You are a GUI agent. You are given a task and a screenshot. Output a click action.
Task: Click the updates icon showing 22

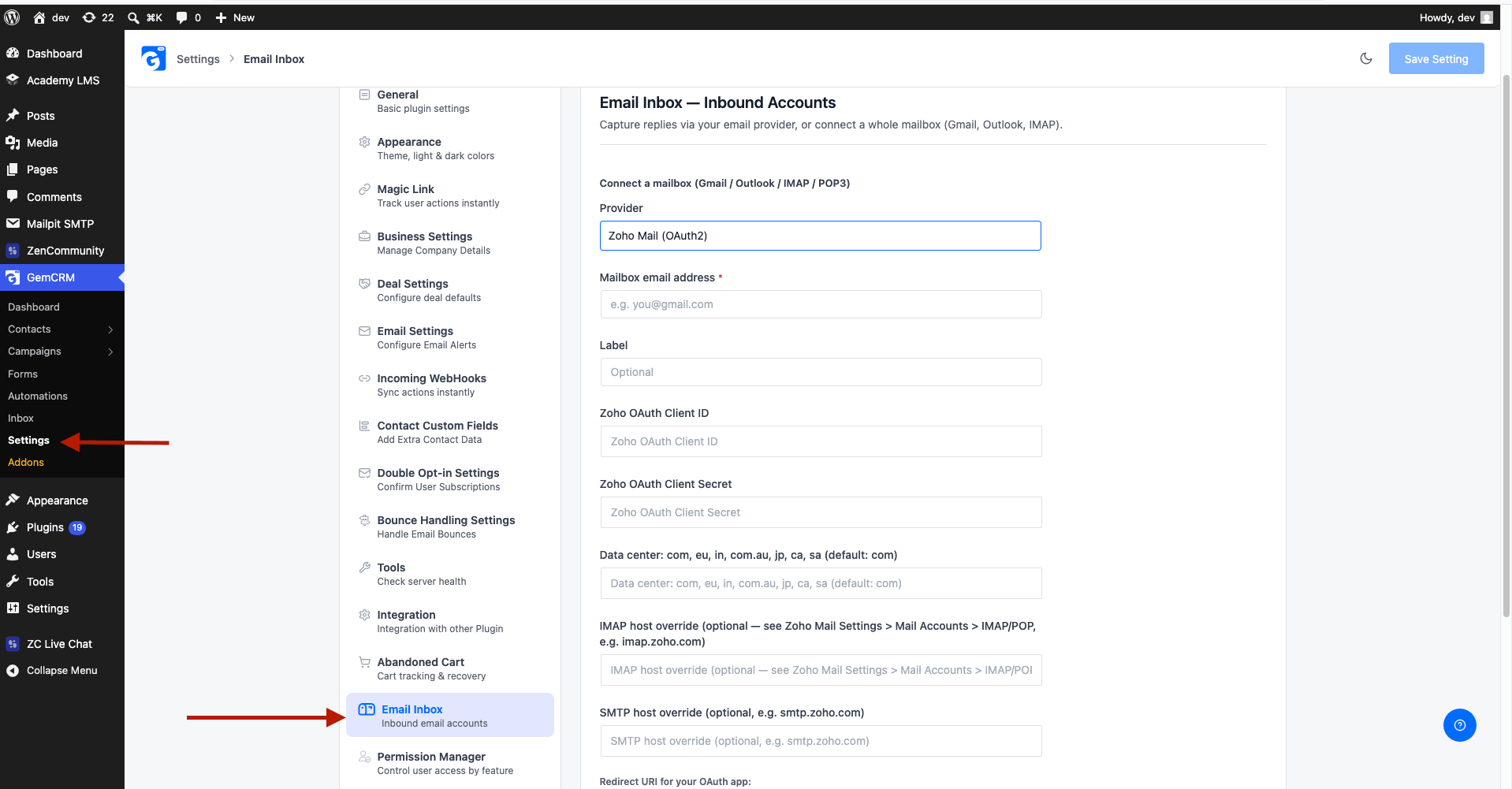(x=89, y=17)
